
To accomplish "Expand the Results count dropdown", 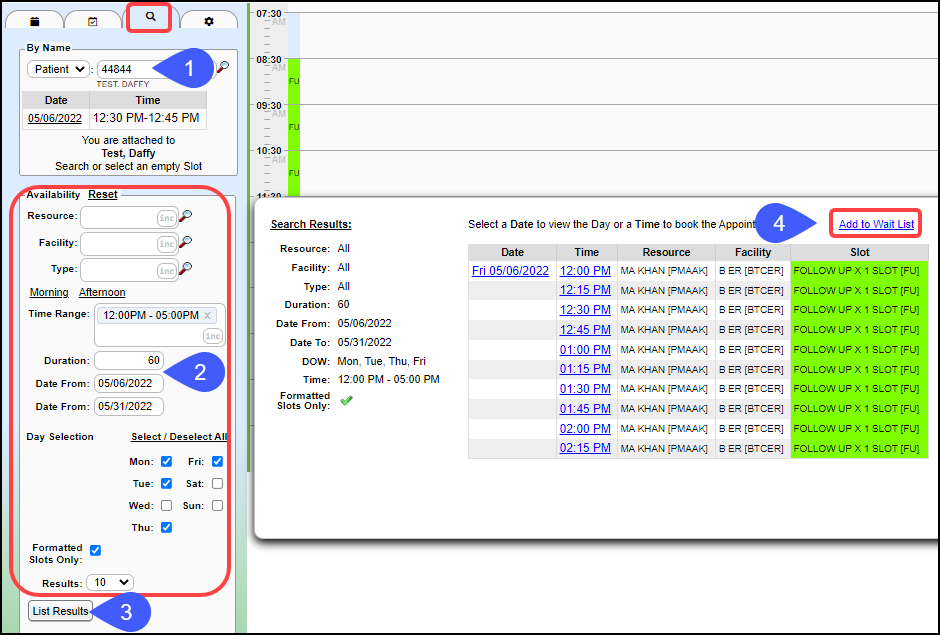I will (110, 582).
